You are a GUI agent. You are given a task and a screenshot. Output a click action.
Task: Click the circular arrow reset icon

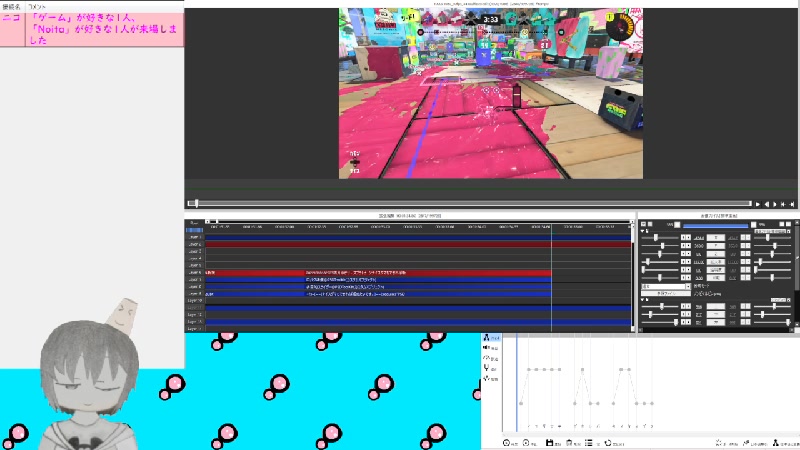pyautogui.click(x=608, y=442)
